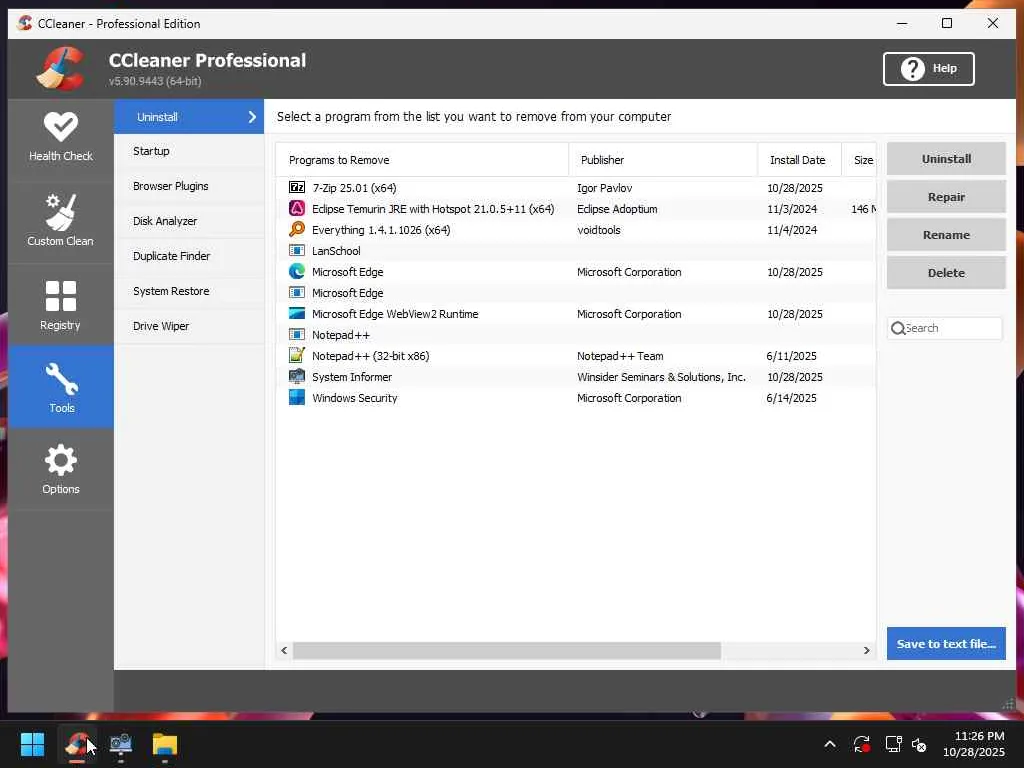Sort by Programs to Remove column
Screen dimensions: 1024x768
422,160
